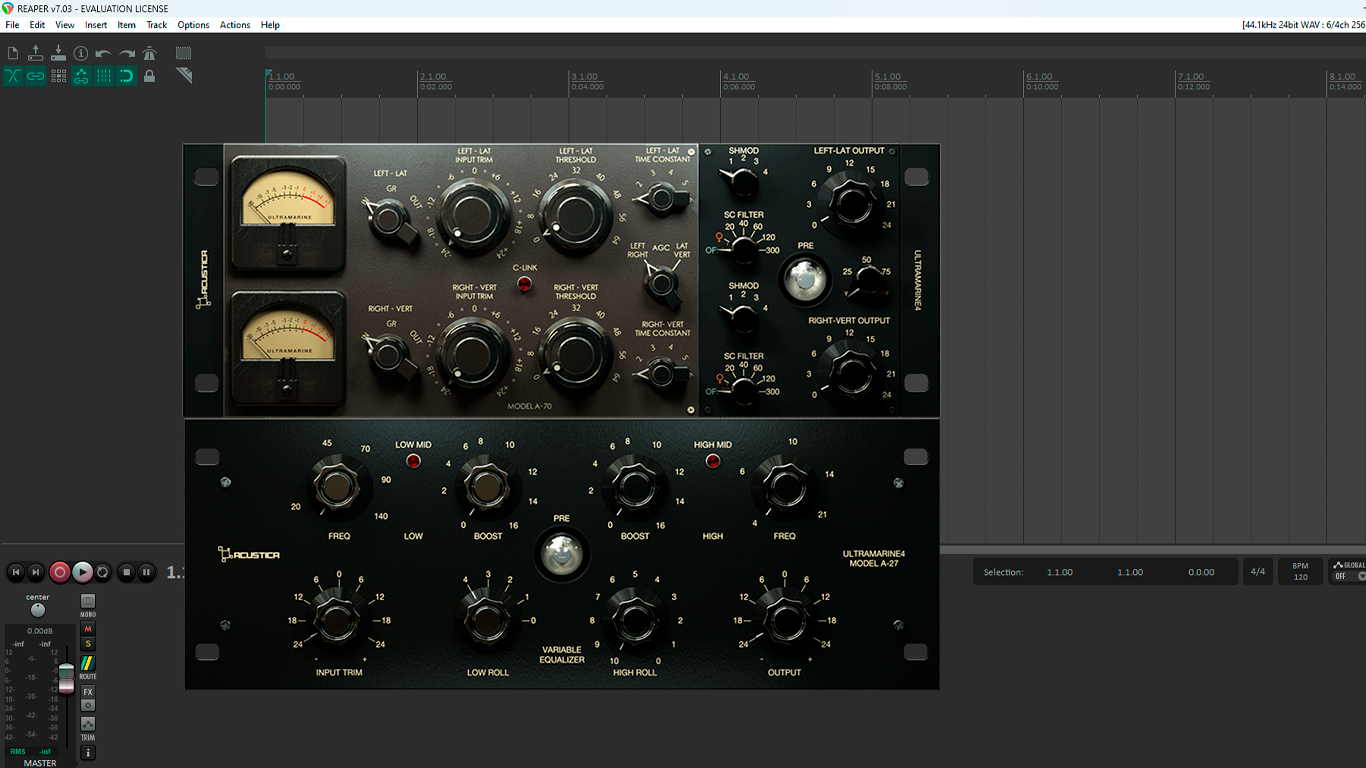Screen dimensions: 1366x768
Task: Open the View menu
Action: tap(65, 25)
